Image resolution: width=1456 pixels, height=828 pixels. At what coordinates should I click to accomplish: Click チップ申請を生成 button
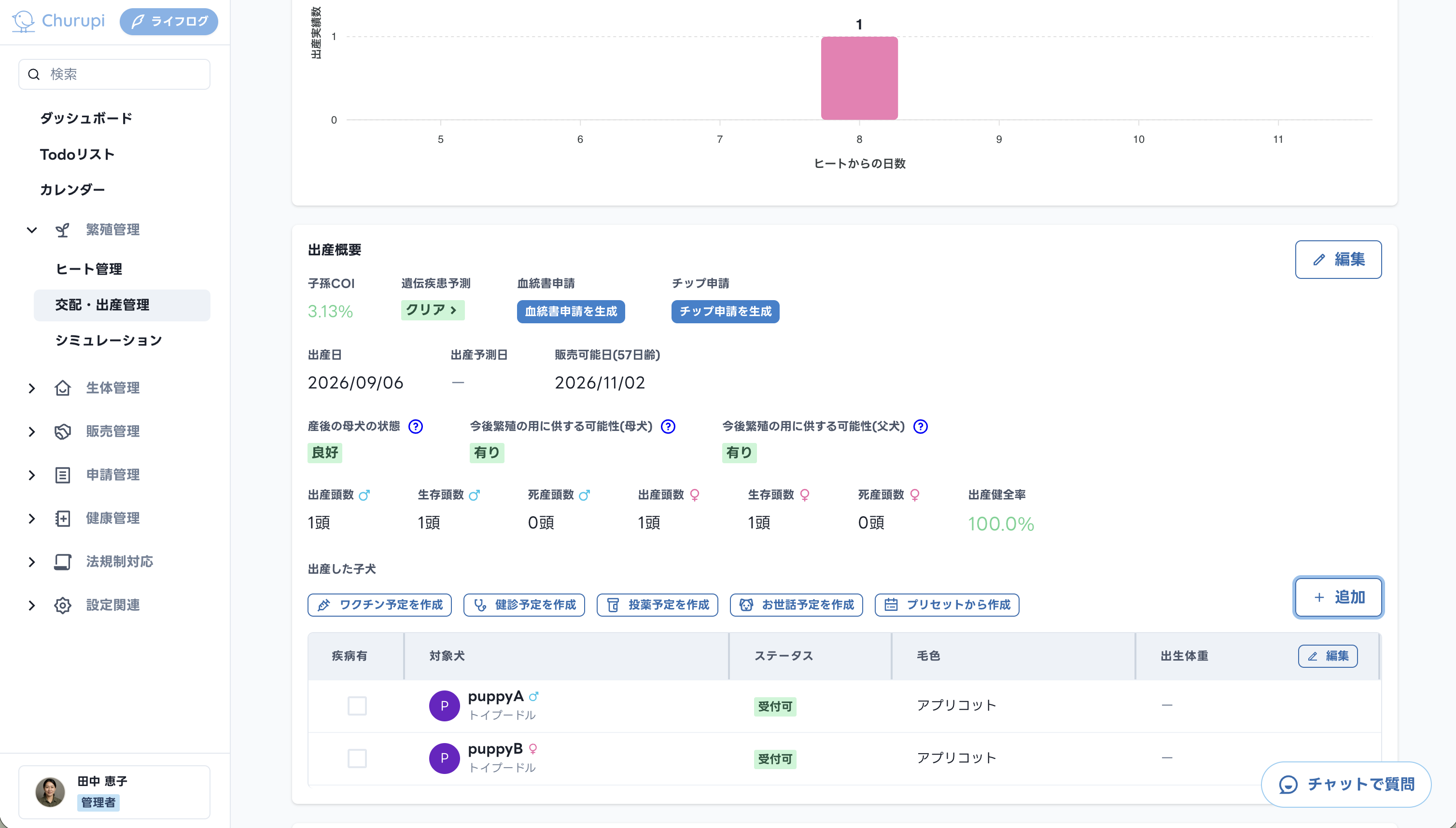[x=725, y=312]
